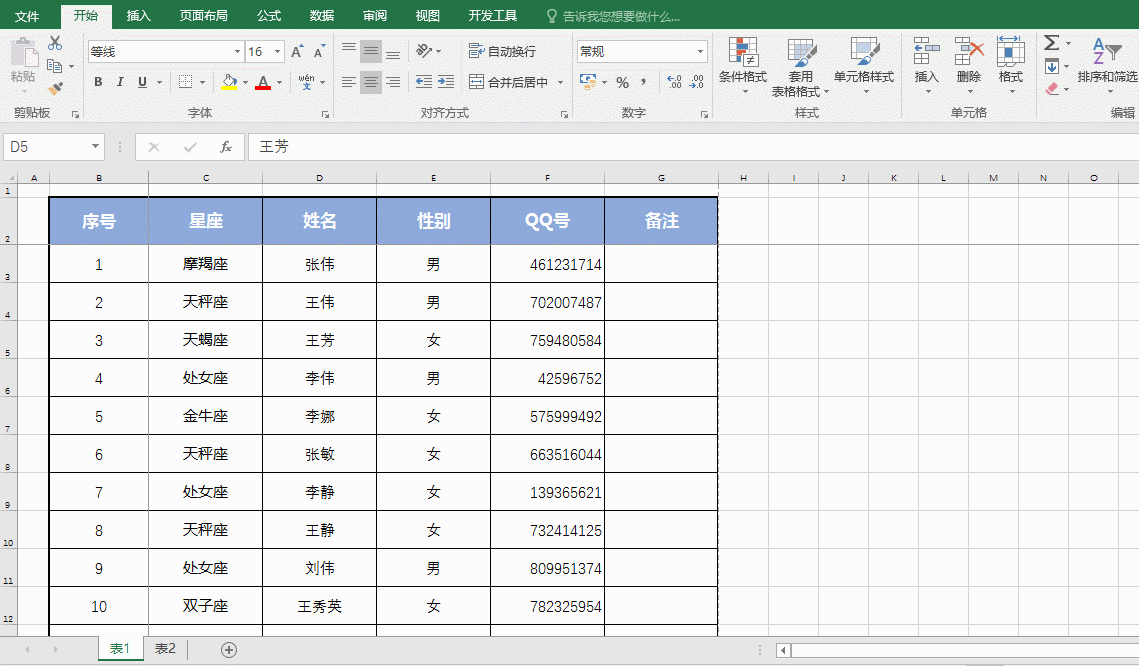Switch to the 插入 ribbon tab
1139x666 pixels.
pyautogui.click(x=139, y=16)
